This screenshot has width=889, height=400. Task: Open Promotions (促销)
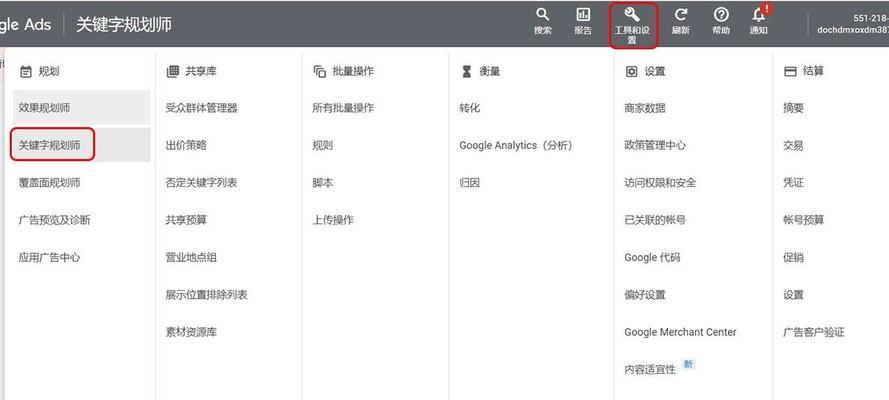coord(793,257)
